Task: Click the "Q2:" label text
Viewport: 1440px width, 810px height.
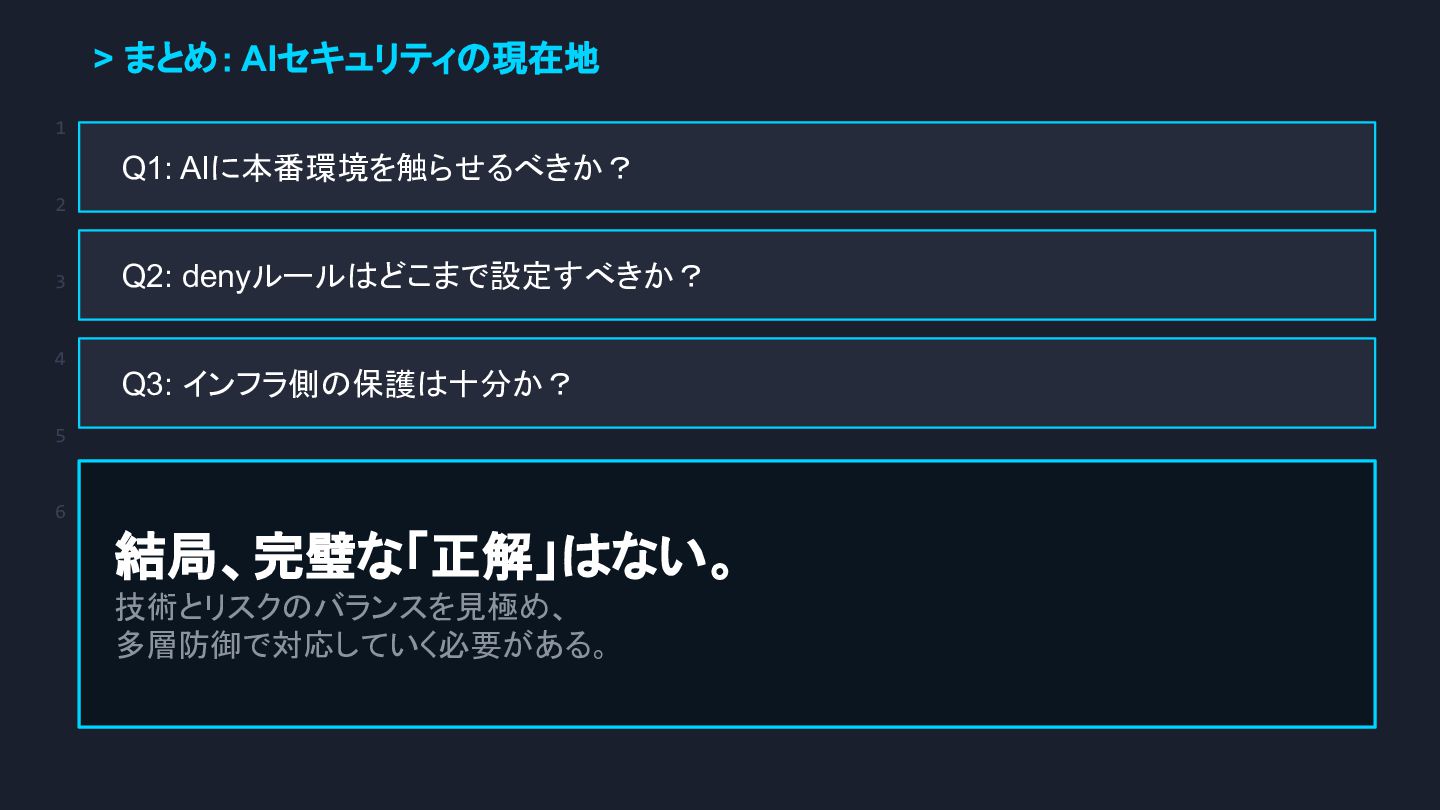Action: click(148, 276)
